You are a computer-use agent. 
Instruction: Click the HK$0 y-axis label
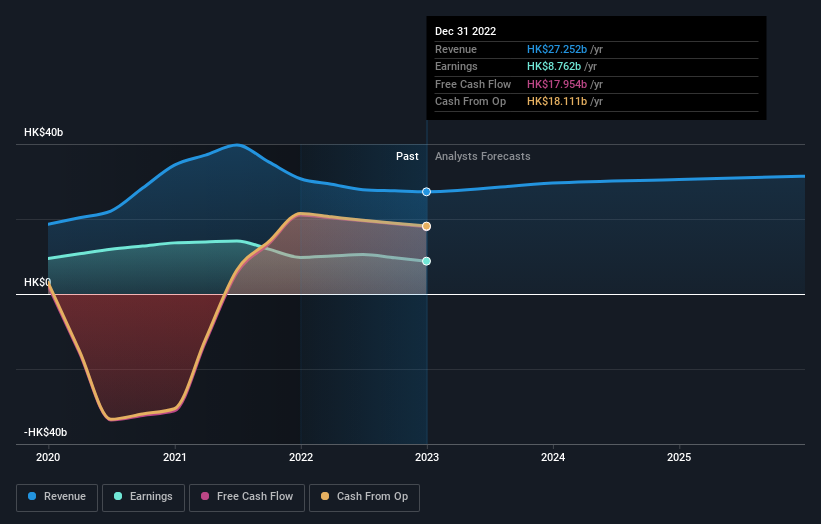coord(38,283)
